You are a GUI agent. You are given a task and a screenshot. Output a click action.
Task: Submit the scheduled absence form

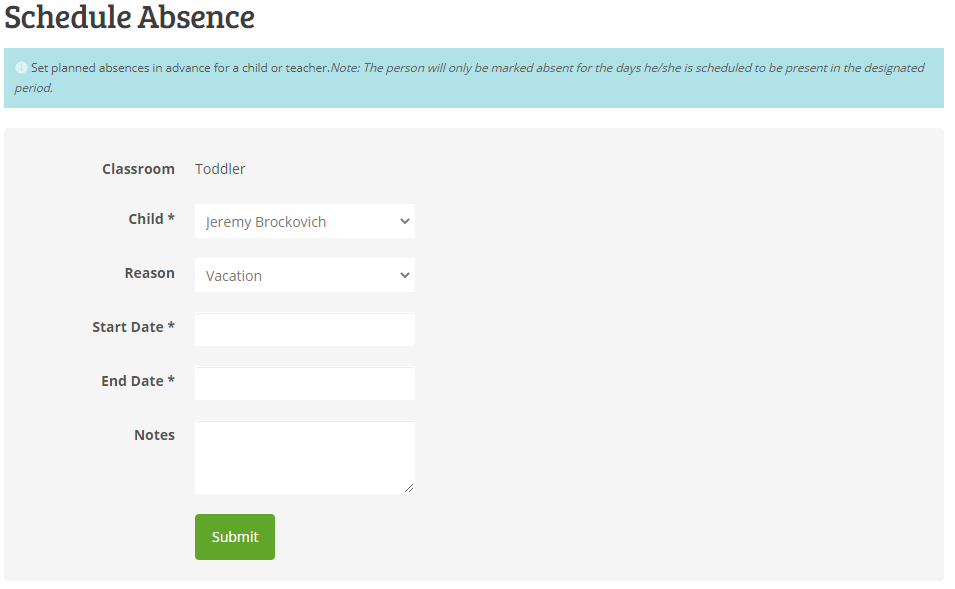(x=234, y=536)
